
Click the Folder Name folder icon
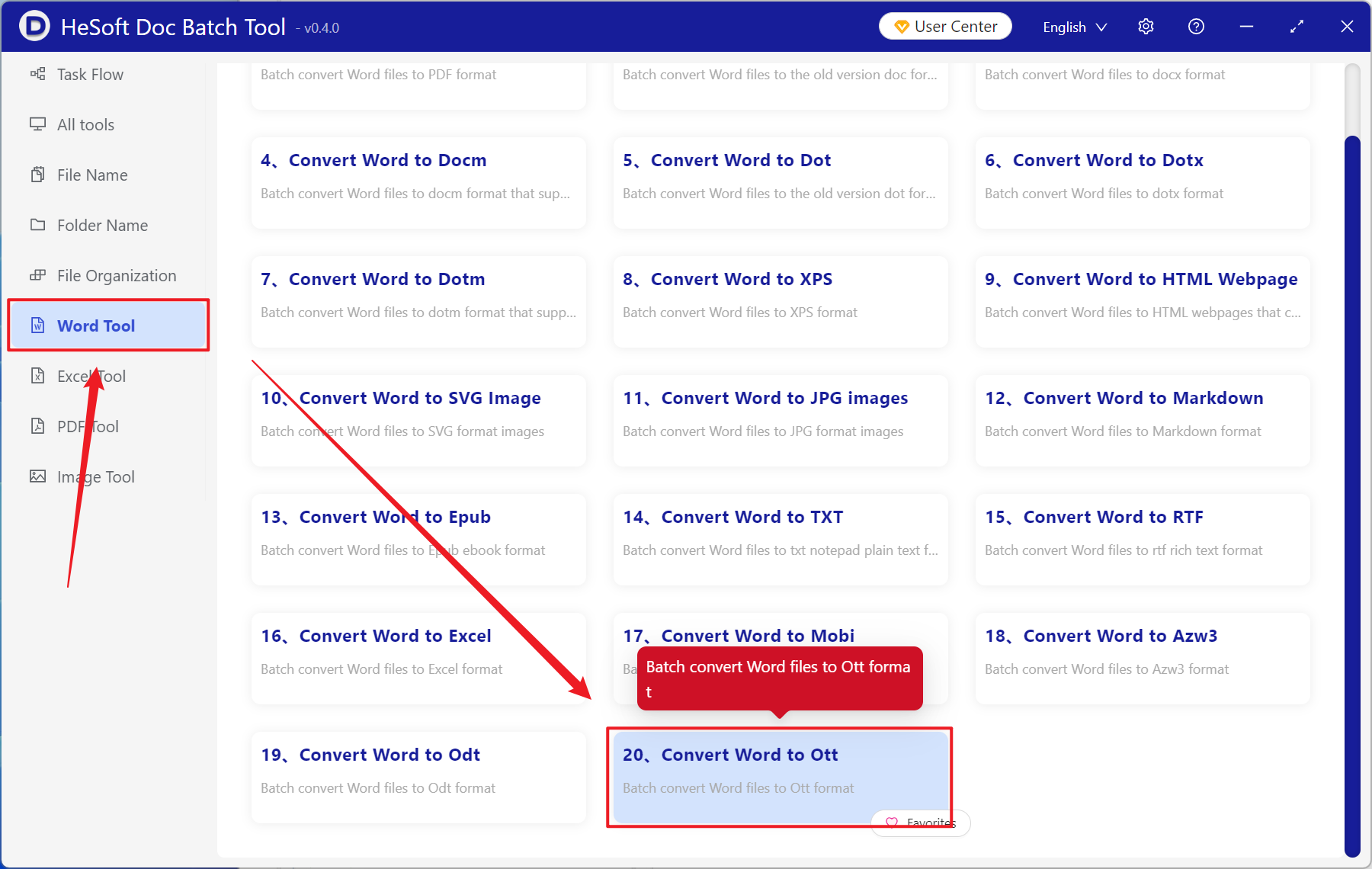pyautogui.click(x=37, y=225)
